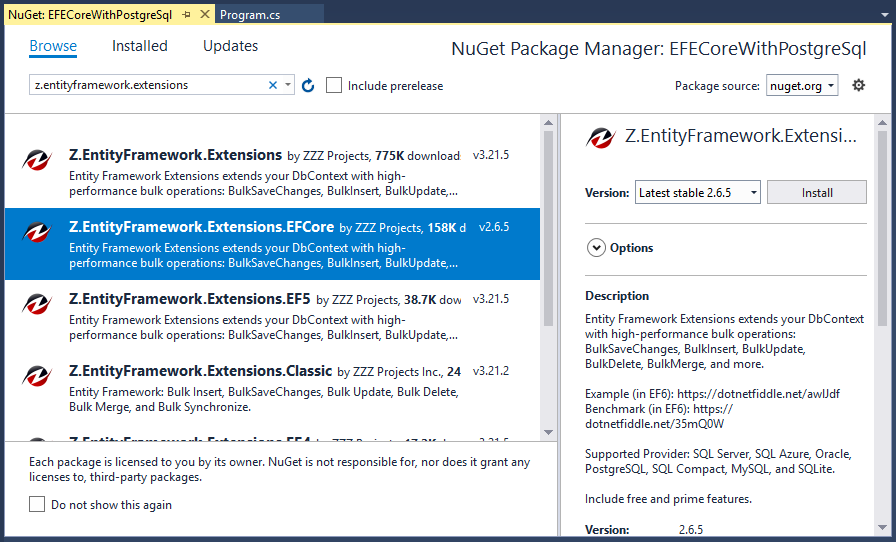
Task: Click the Install button
Action: (x=817, y=193)
